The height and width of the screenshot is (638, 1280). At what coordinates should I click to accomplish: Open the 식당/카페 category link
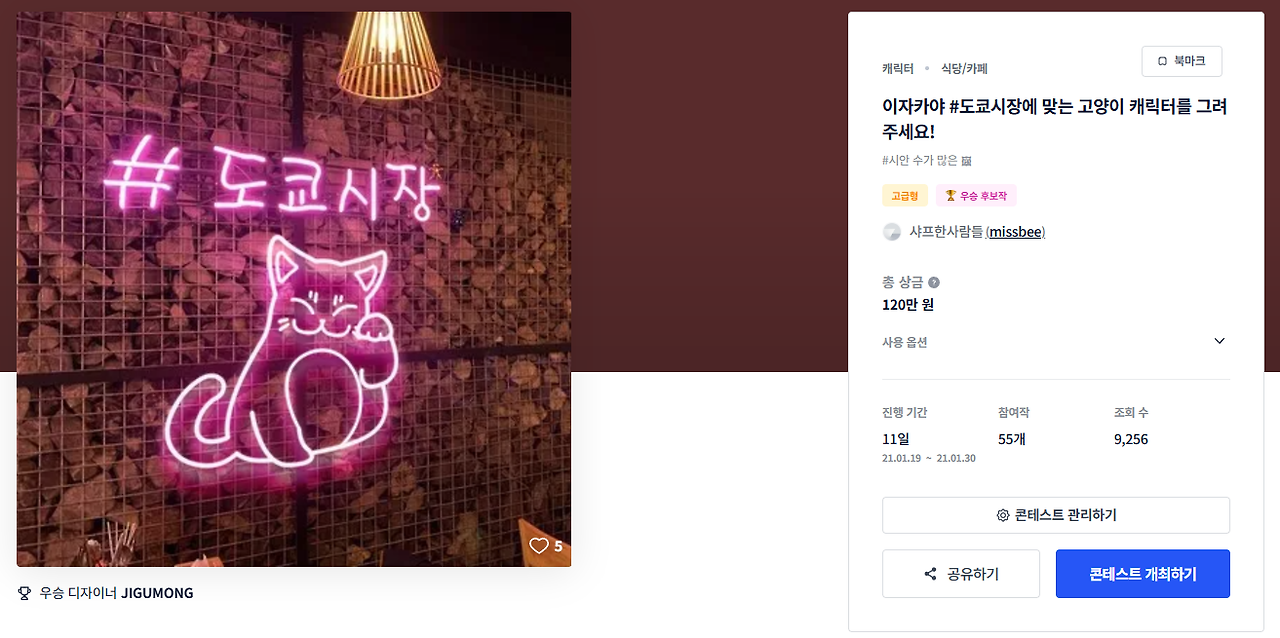click(964, 69)
